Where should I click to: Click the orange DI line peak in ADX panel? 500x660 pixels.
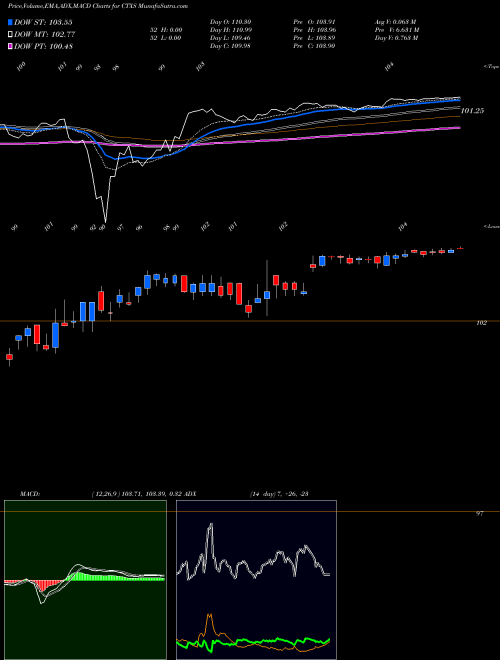(x=210, y=617)
